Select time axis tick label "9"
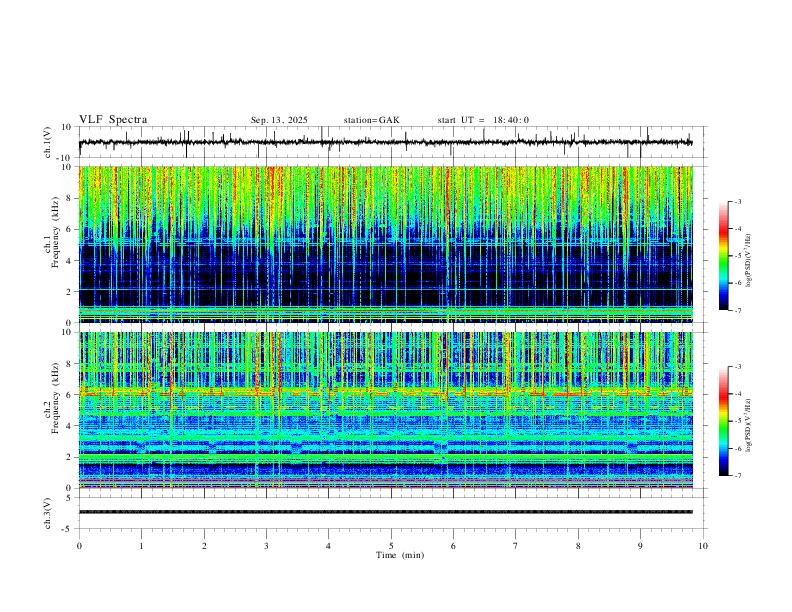 point(640,546)
